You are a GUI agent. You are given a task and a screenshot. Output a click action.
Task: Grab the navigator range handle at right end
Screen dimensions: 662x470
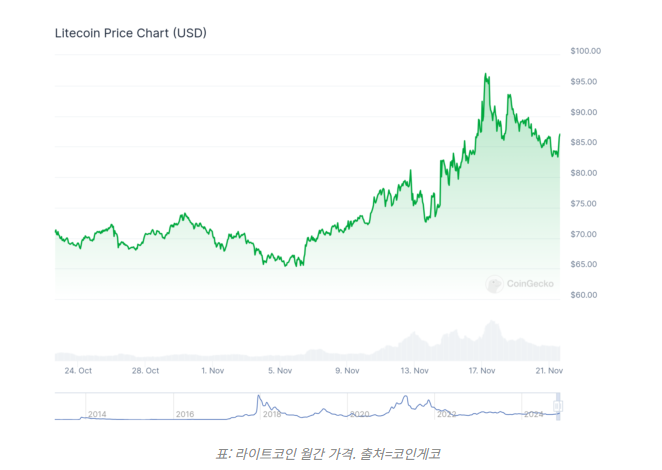tap(558, 405)
